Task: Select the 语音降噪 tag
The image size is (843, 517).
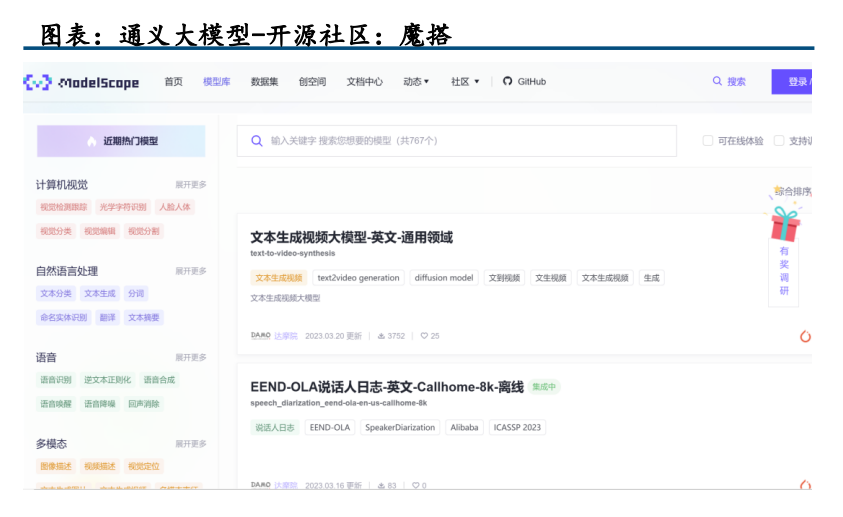Action: coord(100,404)
